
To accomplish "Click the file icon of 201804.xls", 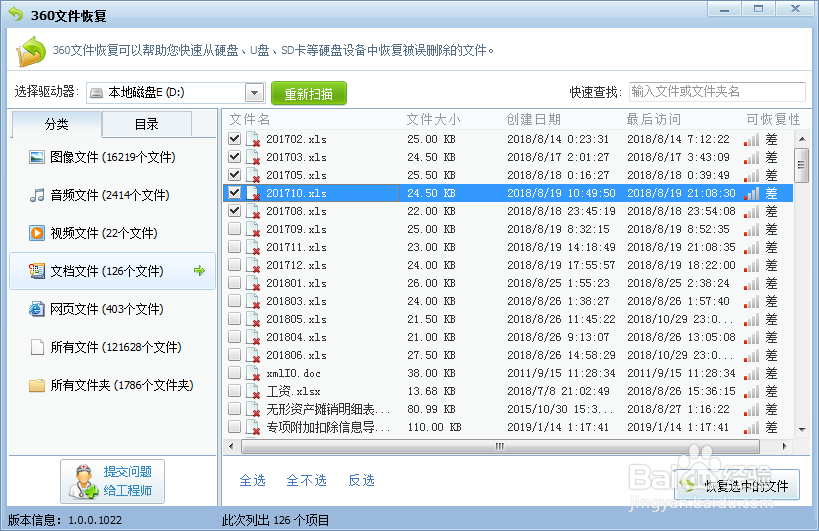I will coord(253,337).
